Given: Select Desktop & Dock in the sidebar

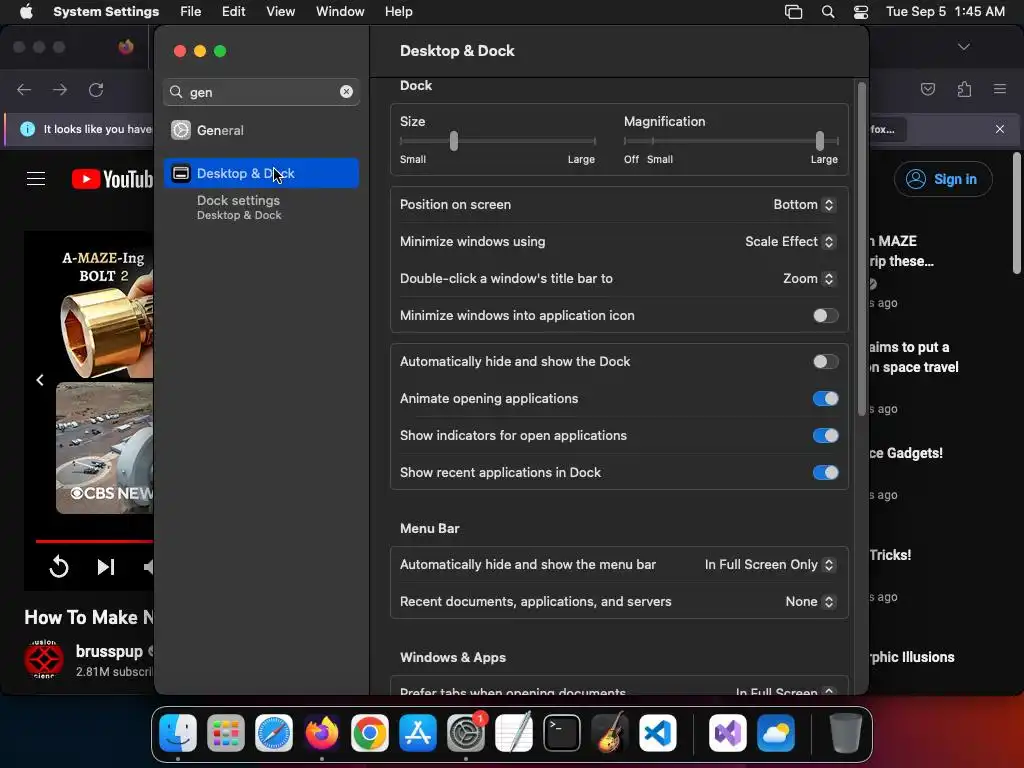Looking at the screenshot, I should (x=261, y=173).
